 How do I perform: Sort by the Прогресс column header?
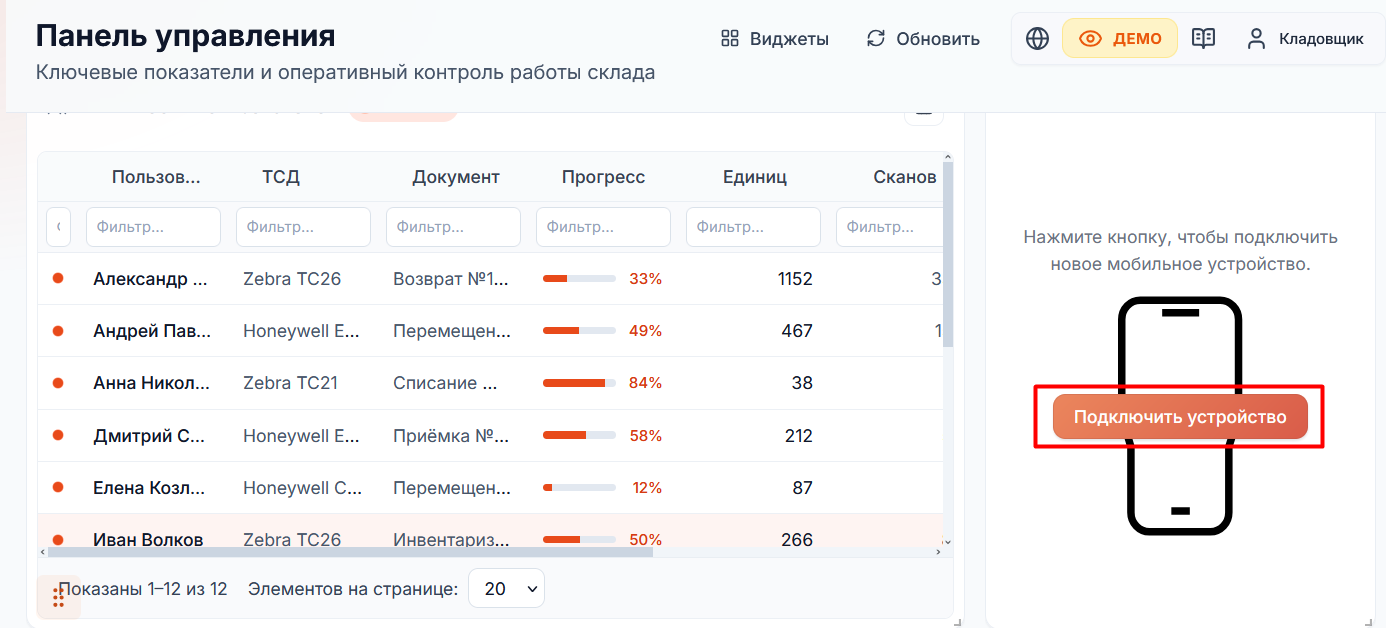point(603,177)
